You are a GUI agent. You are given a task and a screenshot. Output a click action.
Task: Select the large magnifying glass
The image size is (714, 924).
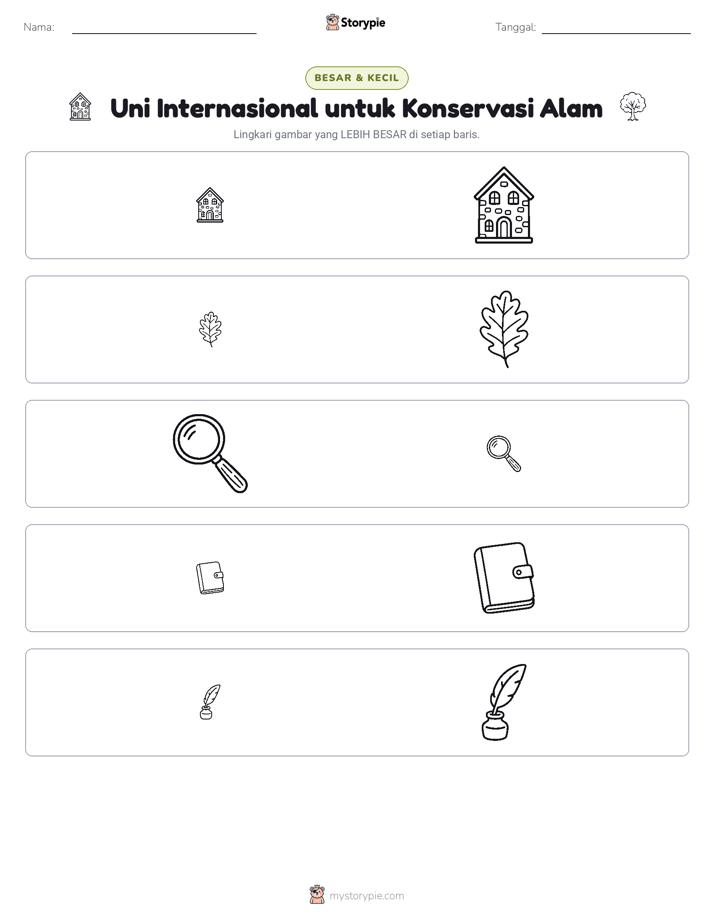coord(210,453)
